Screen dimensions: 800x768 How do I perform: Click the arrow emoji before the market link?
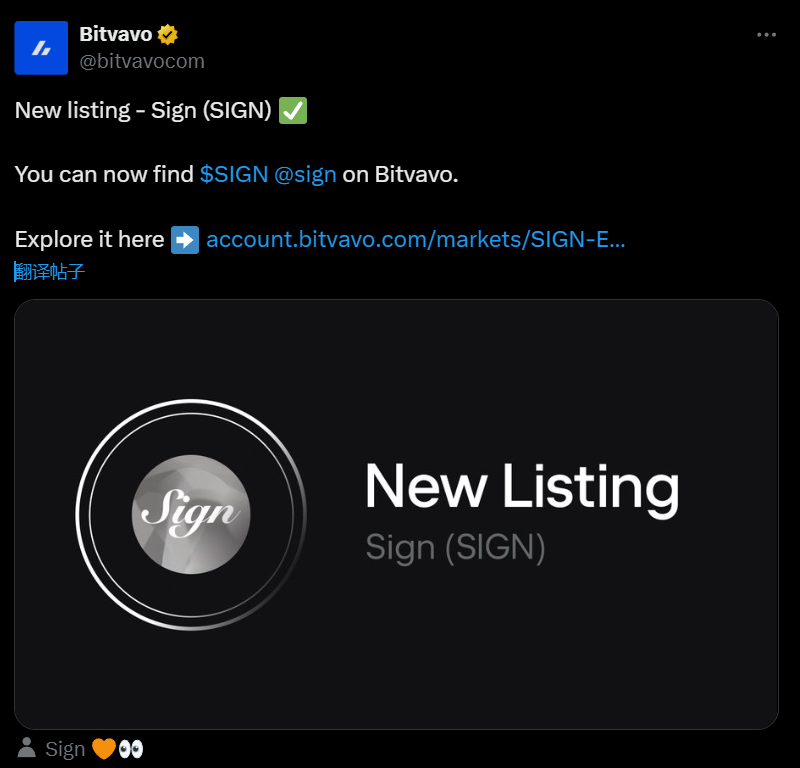coord(184,239)
